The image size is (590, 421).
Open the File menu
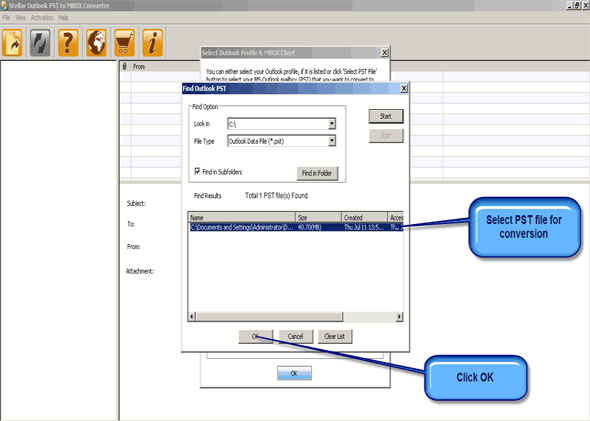[x=6, y=18]
